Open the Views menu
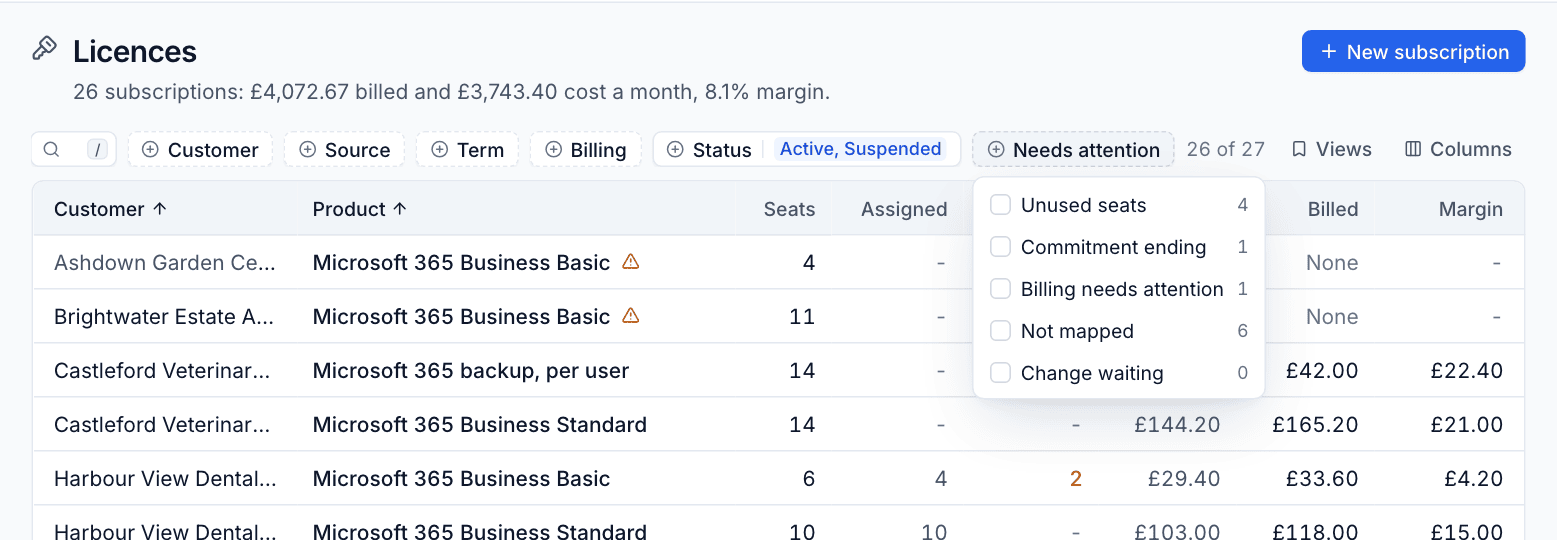This screenshot has height=540, width=1557. (1331, 149)
